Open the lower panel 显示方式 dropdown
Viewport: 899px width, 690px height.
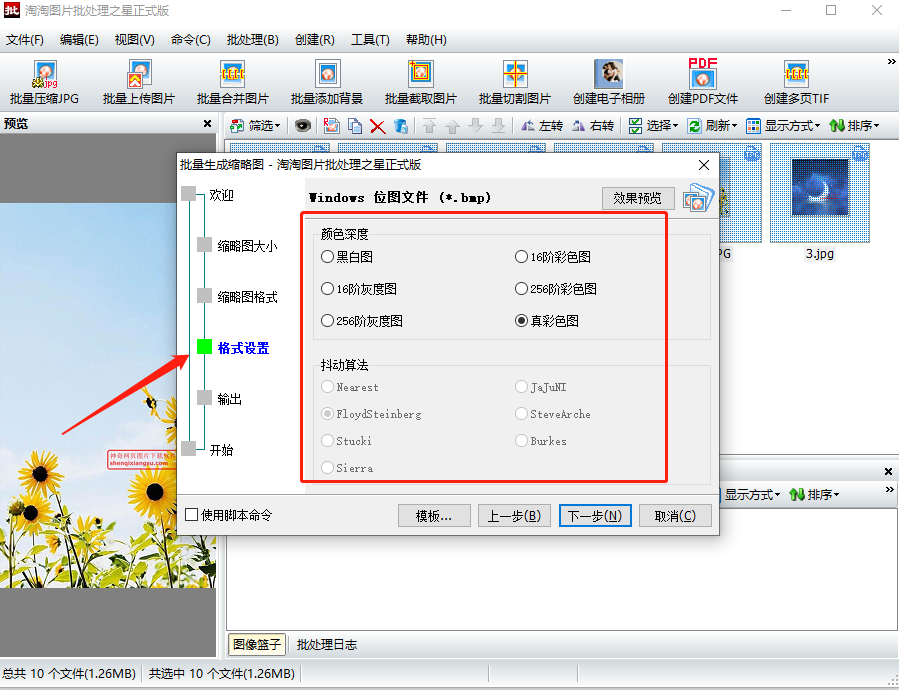[752, 494]
